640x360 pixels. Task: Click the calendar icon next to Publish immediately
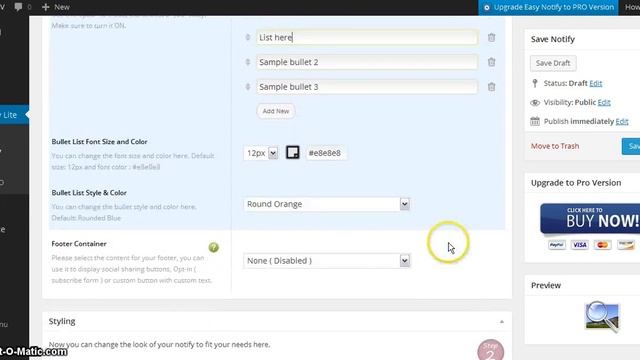pos(535,121)
